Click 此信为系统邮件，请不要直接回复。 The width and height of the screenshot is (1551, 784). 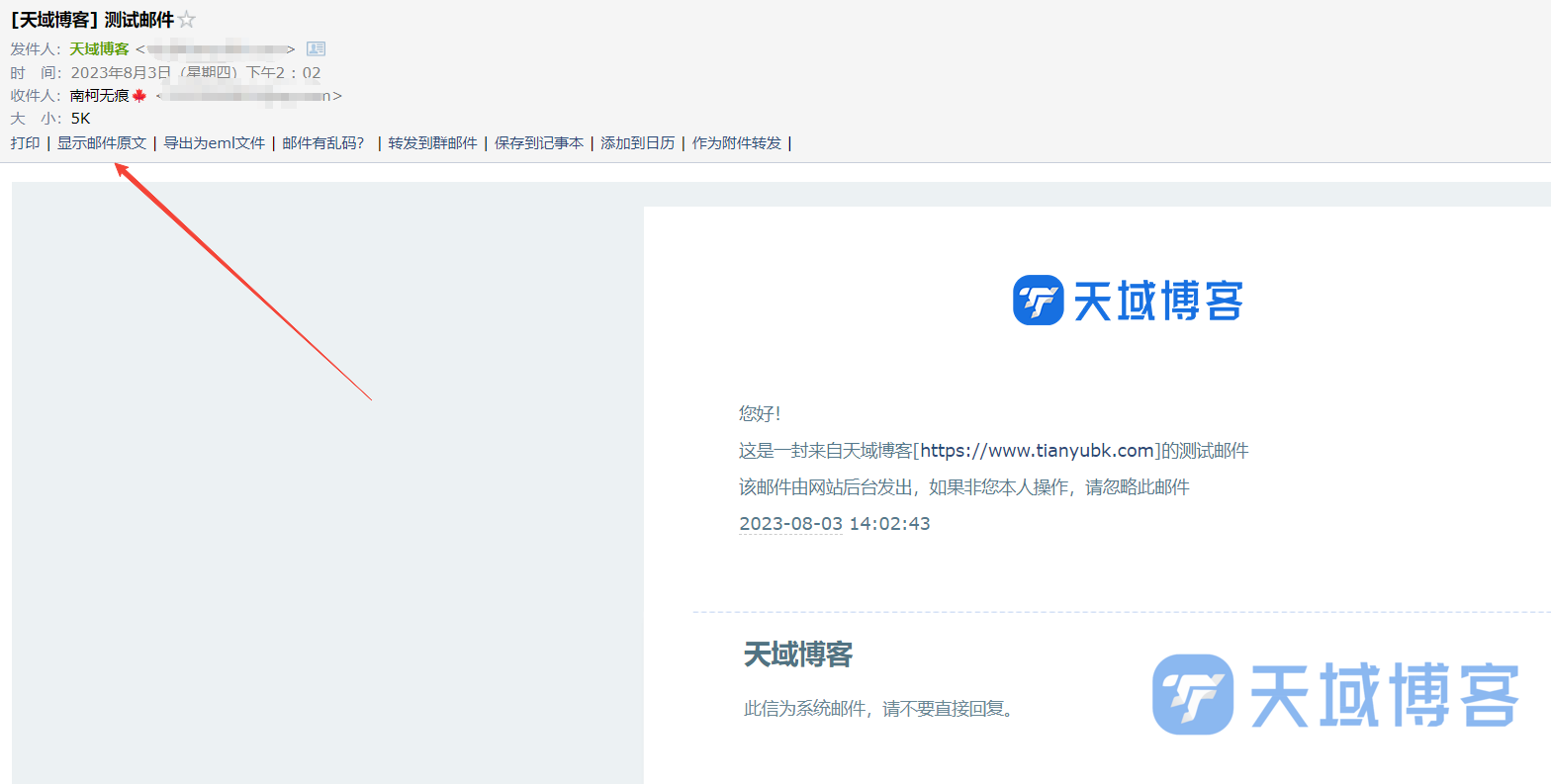[x=880, y=709]
